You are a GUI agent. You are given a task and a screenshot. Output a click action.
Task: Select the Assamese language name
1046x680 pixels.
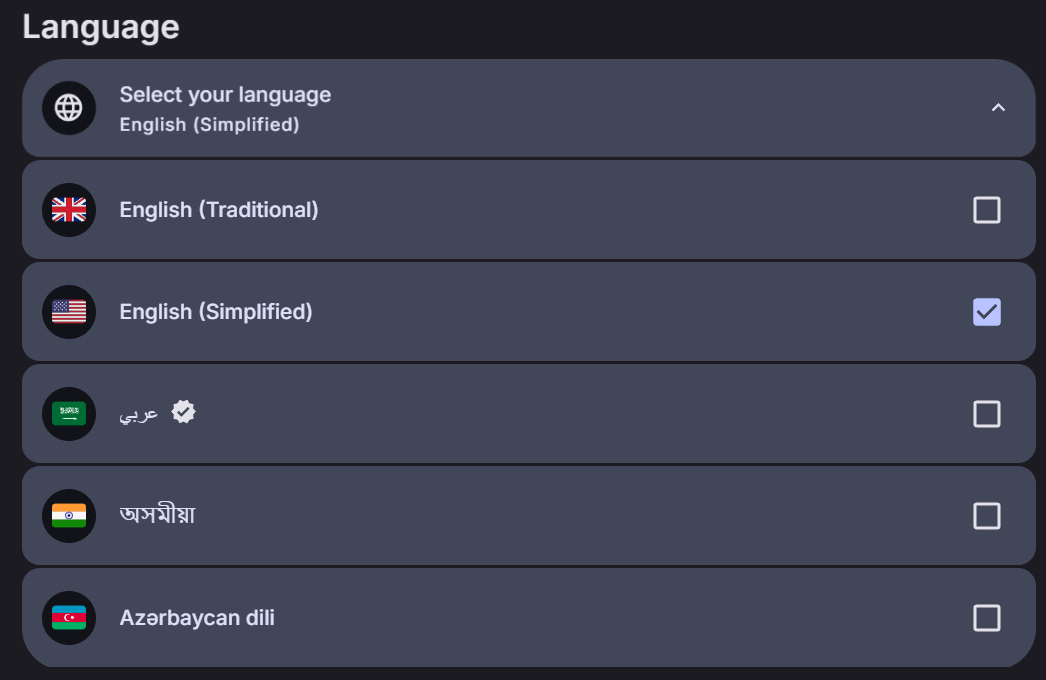(157, 516)
